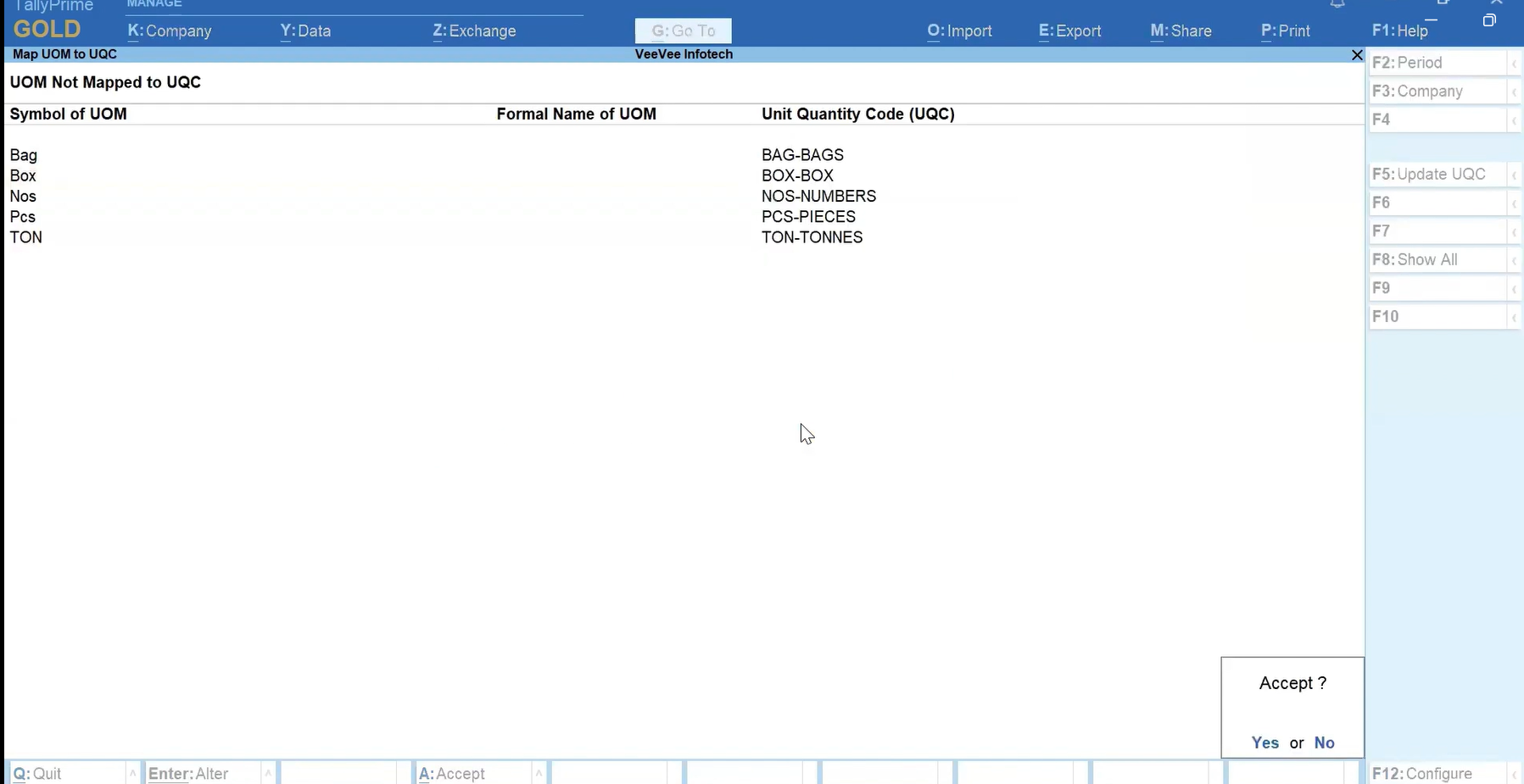Image resolution: width=1524 pixels, height=784 pixels.
Task: Open F1: Help from the top bar
Action: pos(1399,31)
